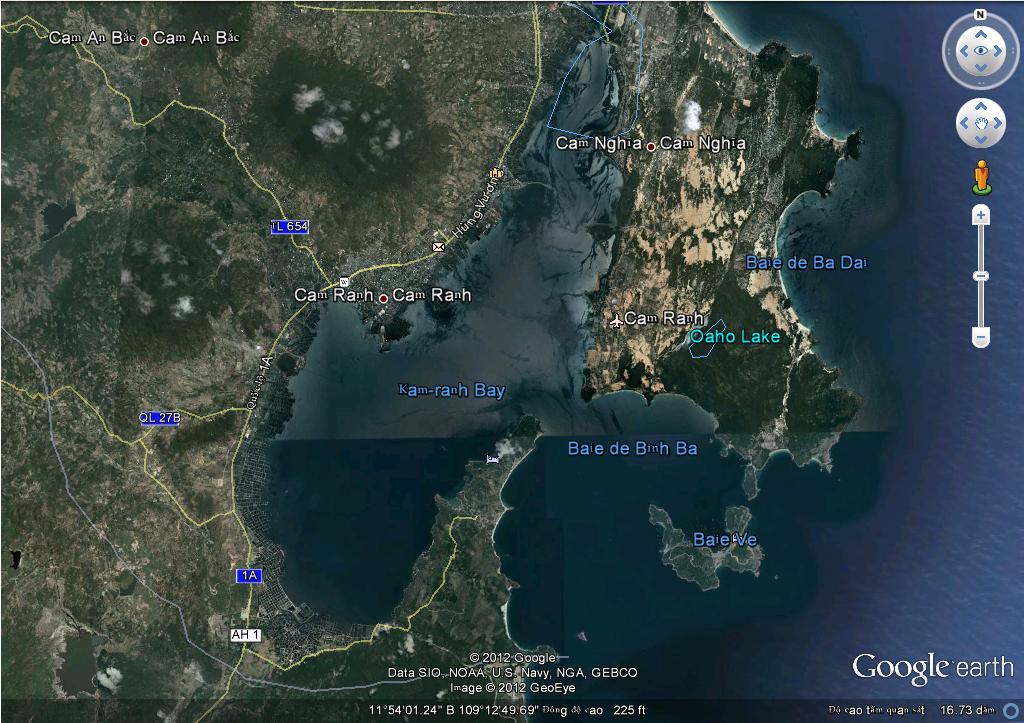Screen dimensions: 1024x723
Task: Rotate view right using the eye control
Action: point(998,50)
